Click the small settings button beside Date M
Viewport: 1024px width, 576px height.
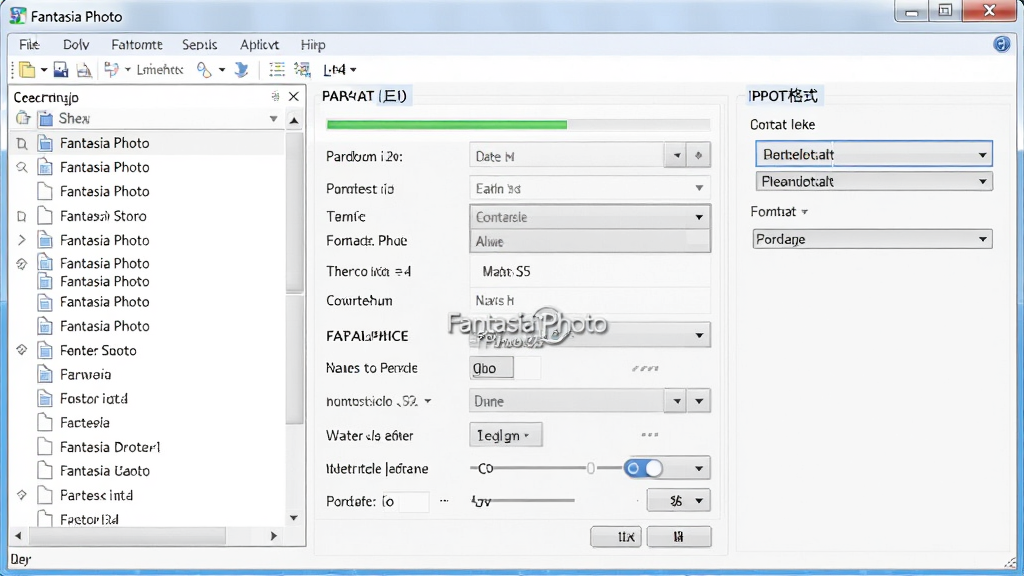[699, 155]
